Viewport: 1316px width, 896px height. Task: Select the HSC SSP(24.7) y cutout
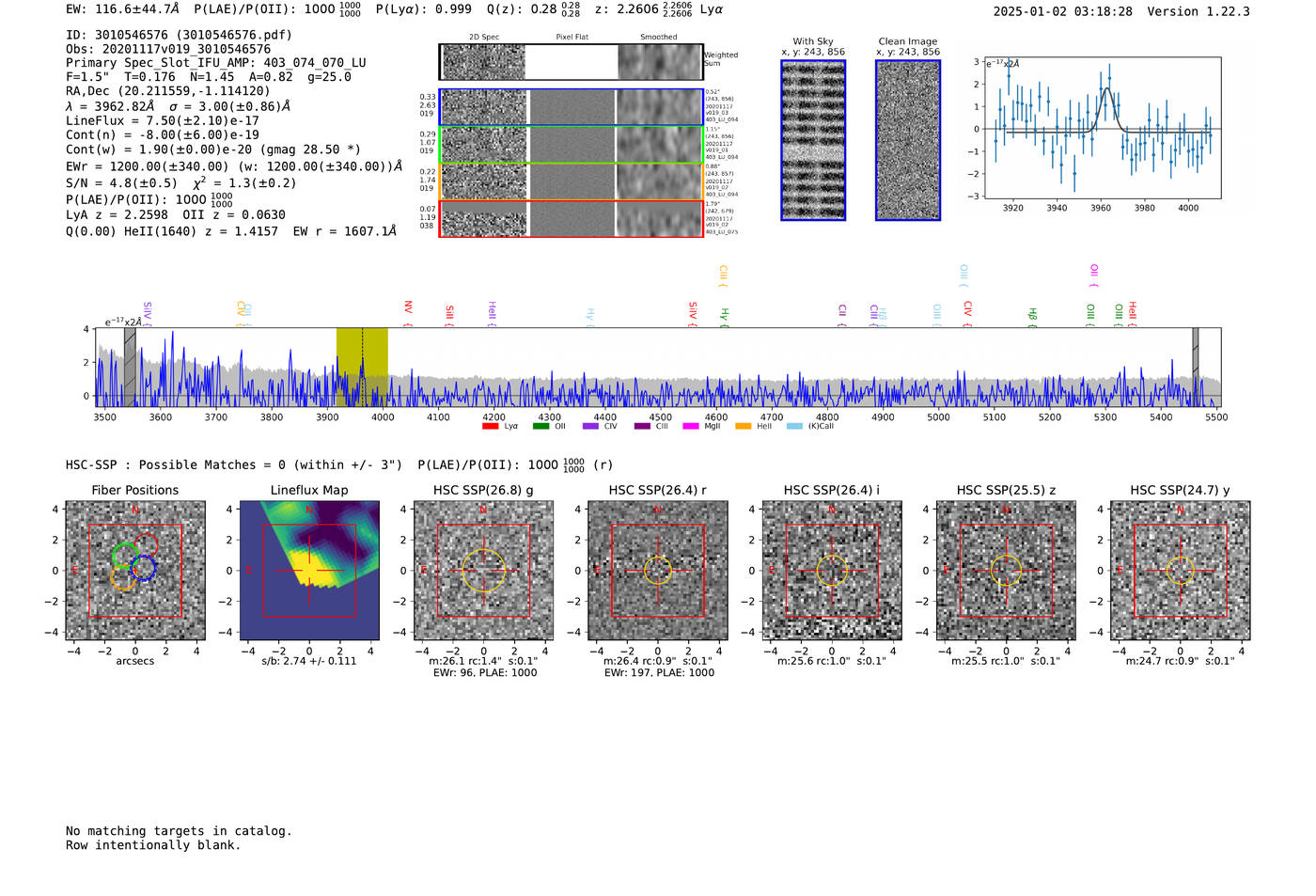click(1181, 571)
